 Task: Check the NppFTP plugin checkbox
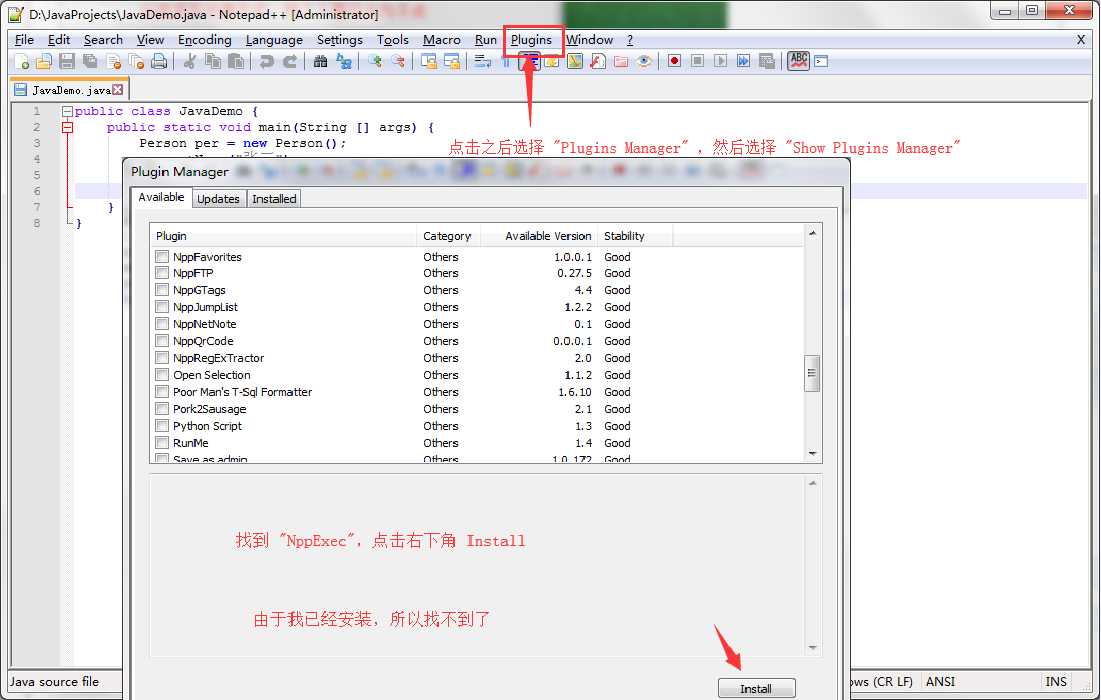coord(162,273)
